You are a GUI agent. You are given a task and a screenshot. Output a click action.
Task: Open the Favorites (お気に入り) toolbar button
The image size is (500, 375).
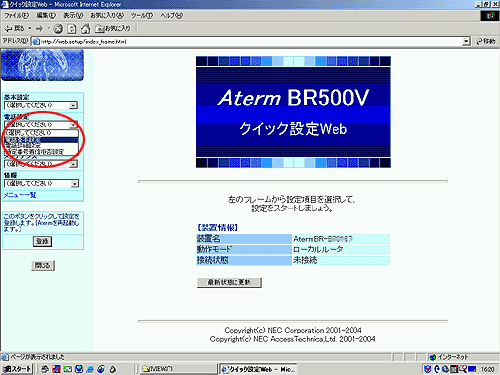point(113,29)
